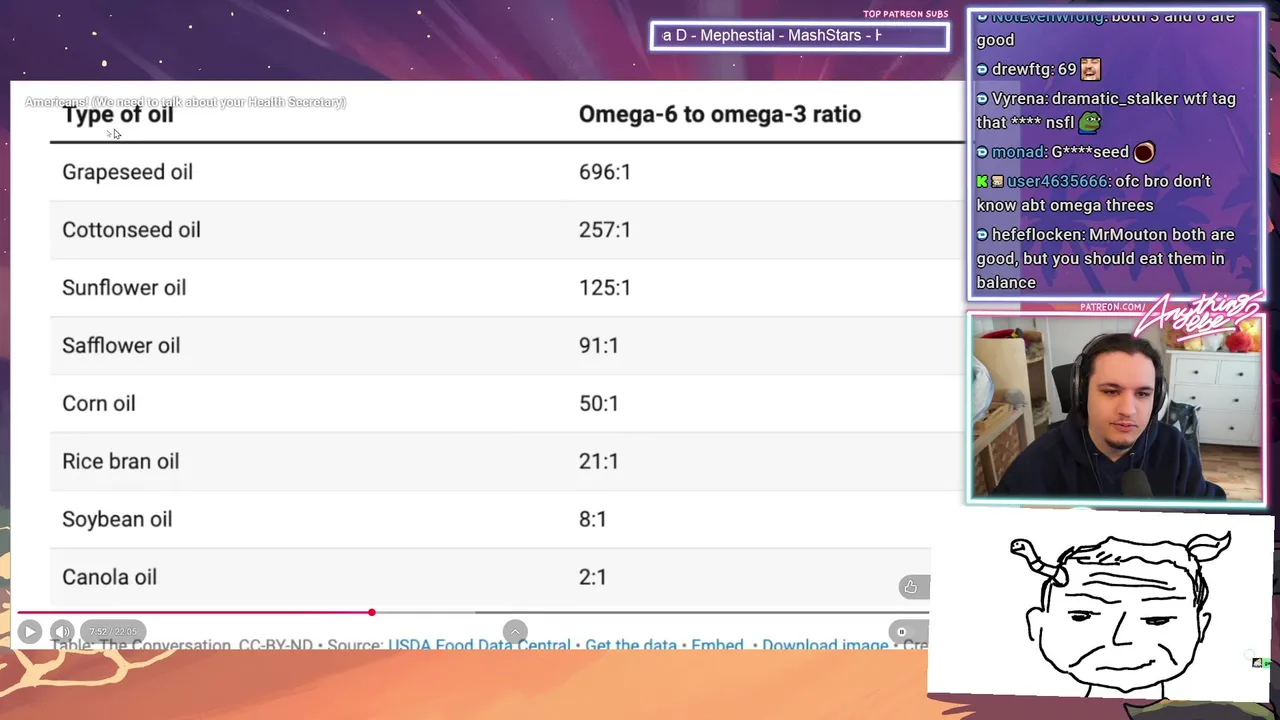Screen dimensions: 1280x720
Task: Click the '21:1' ratio value
Action: (598, 462)
